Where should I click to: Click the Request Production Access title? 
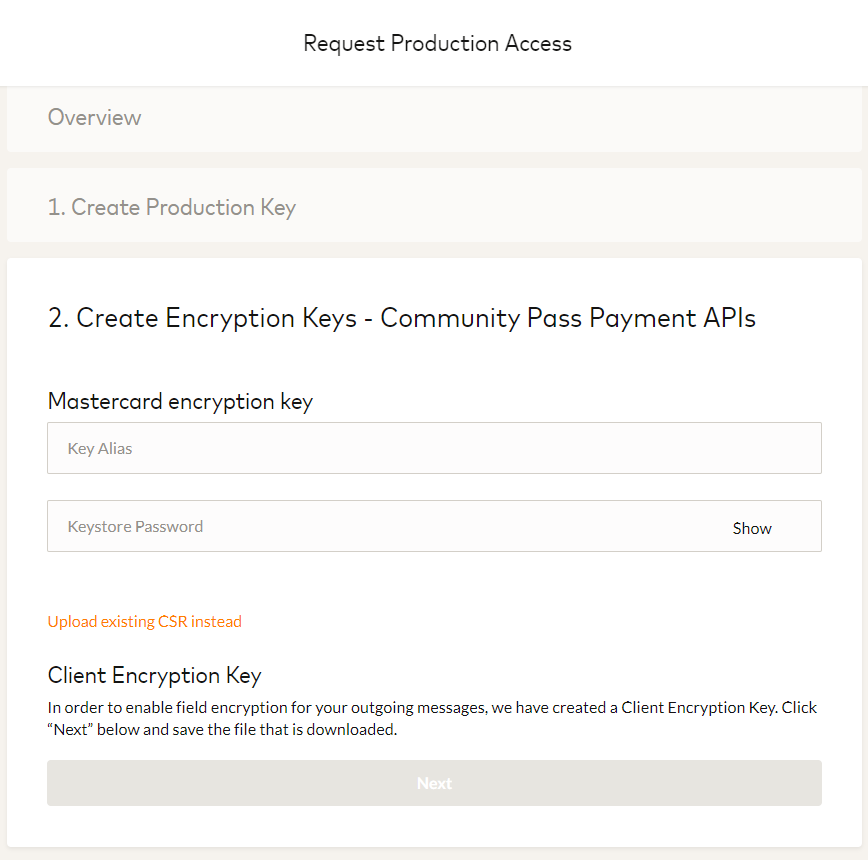(x=437, y=44)
